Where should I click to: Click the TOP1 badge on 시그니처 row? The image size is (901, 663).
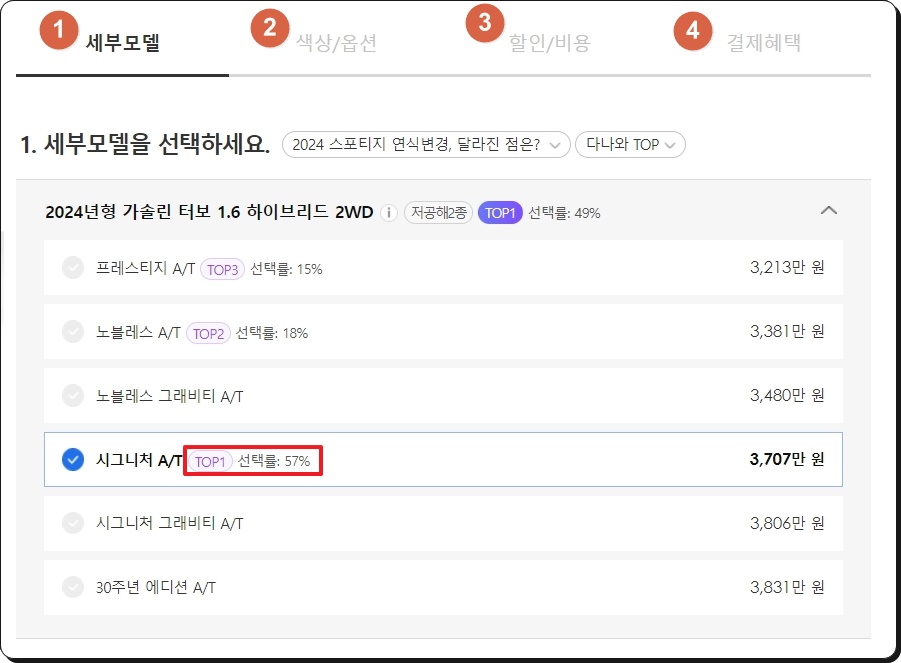[210, 461]
